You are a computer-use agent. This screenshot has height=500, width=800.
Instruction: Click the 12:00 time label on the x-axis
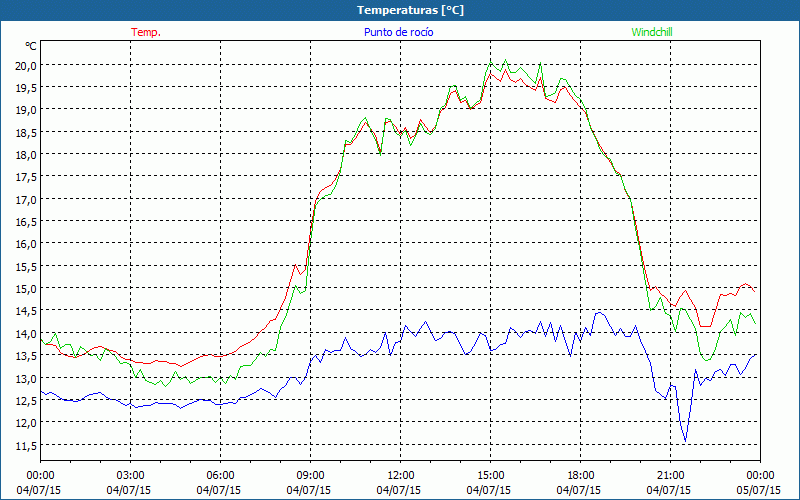tap(401, 475)
